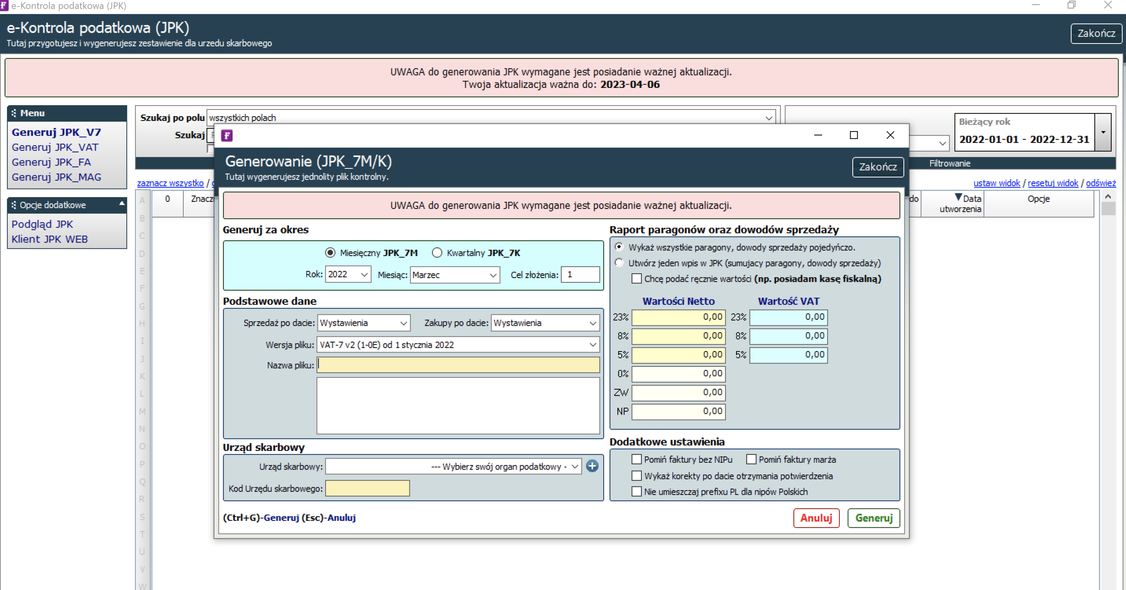The image size is (1126, 590).
Task: Select Kwartalny JPK_7K radio option
Action: coord(437,253)
